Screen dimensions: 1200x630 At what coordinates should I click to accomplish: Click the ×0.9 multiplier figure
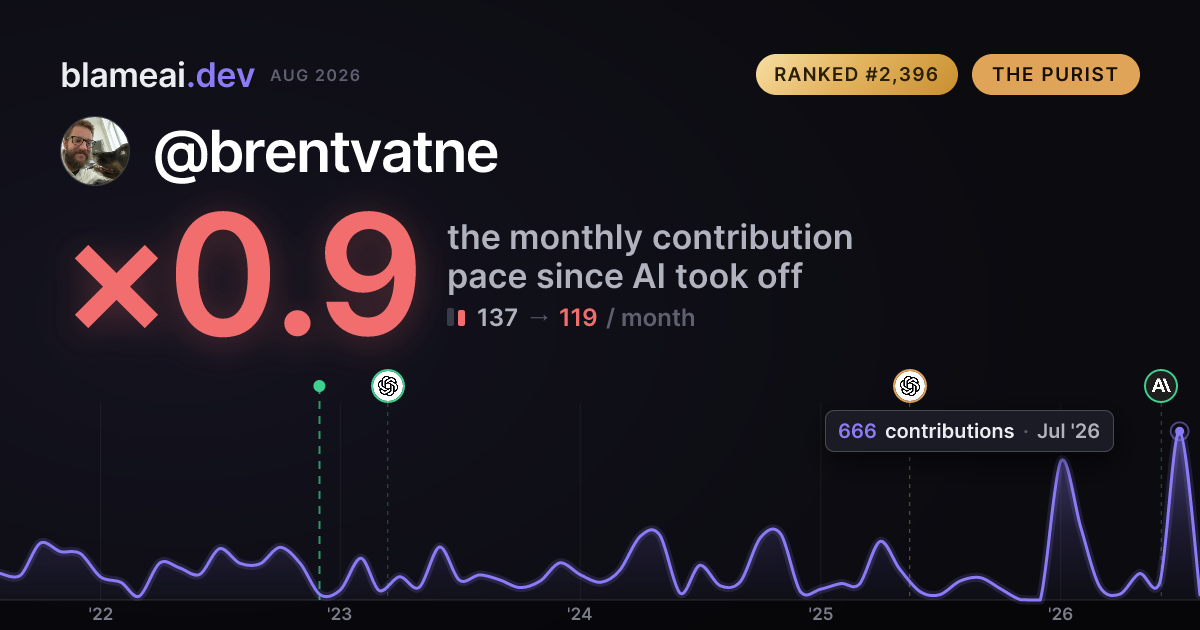(245, 276)
